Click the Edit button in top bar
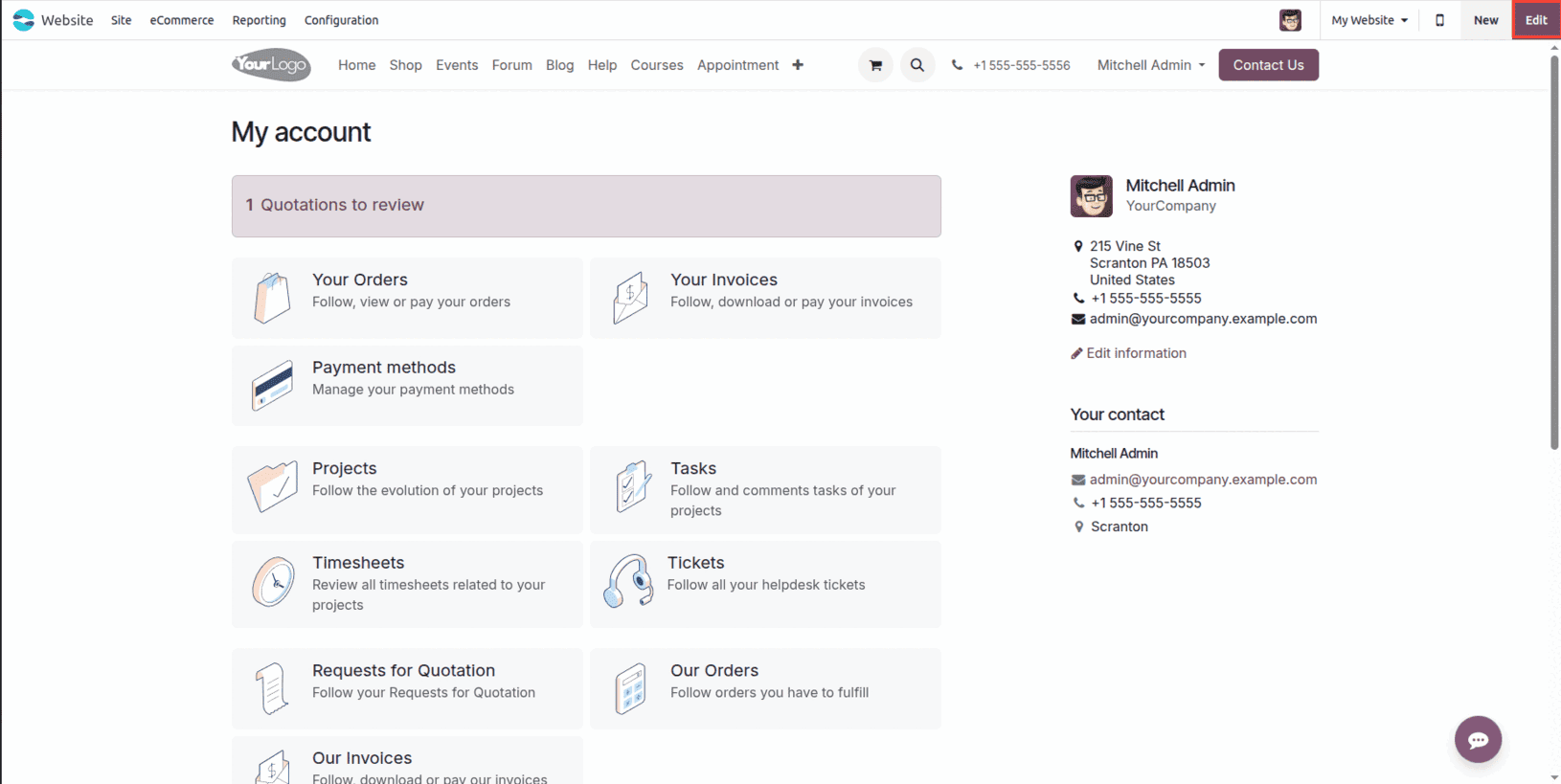This screenshot has width=1561, height=784. click(x=1536, y=20)
